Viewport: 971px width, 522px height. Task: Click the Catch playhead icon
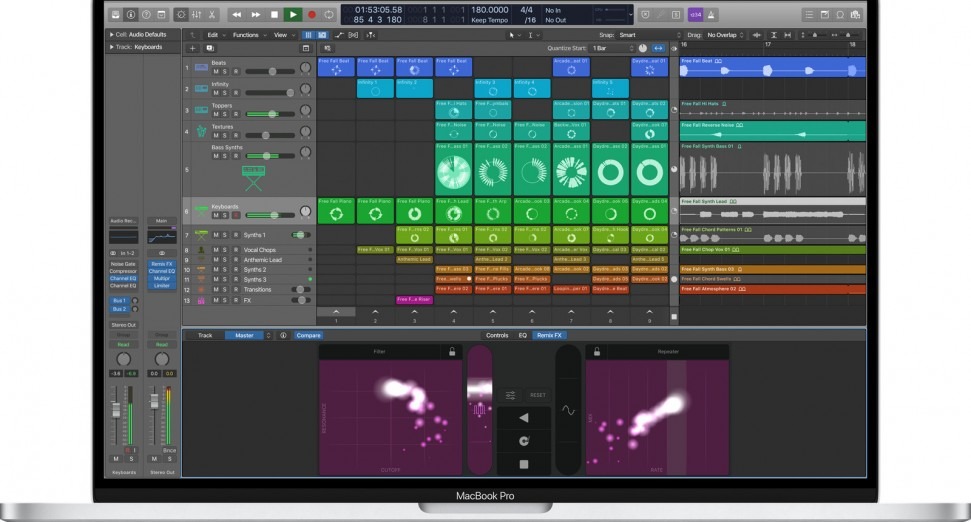coord(370,35)
